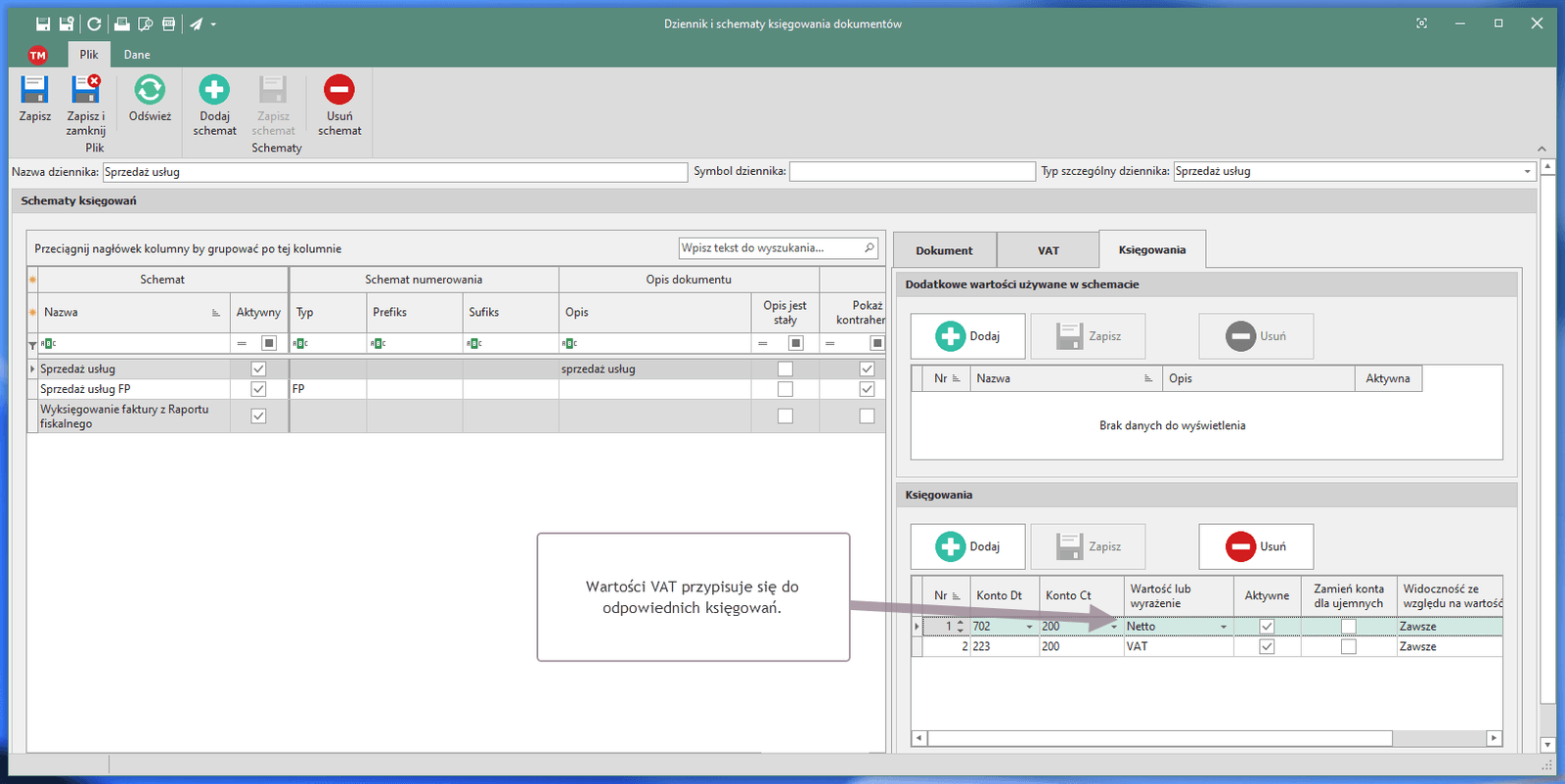Switch to the VAT tab

(1048, 250)
